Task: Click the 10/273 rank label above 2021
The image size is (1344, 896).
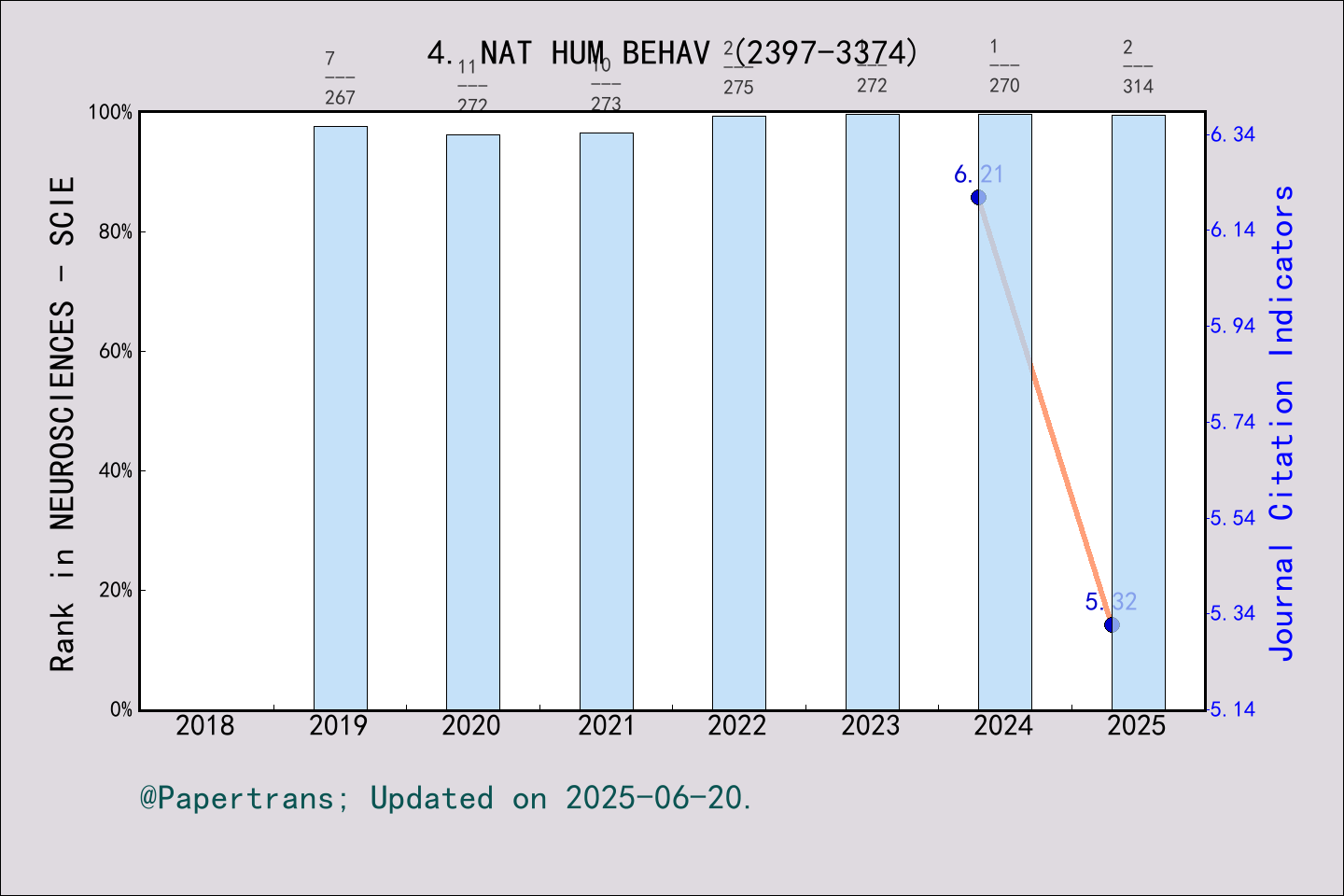Action: point(606,84)
